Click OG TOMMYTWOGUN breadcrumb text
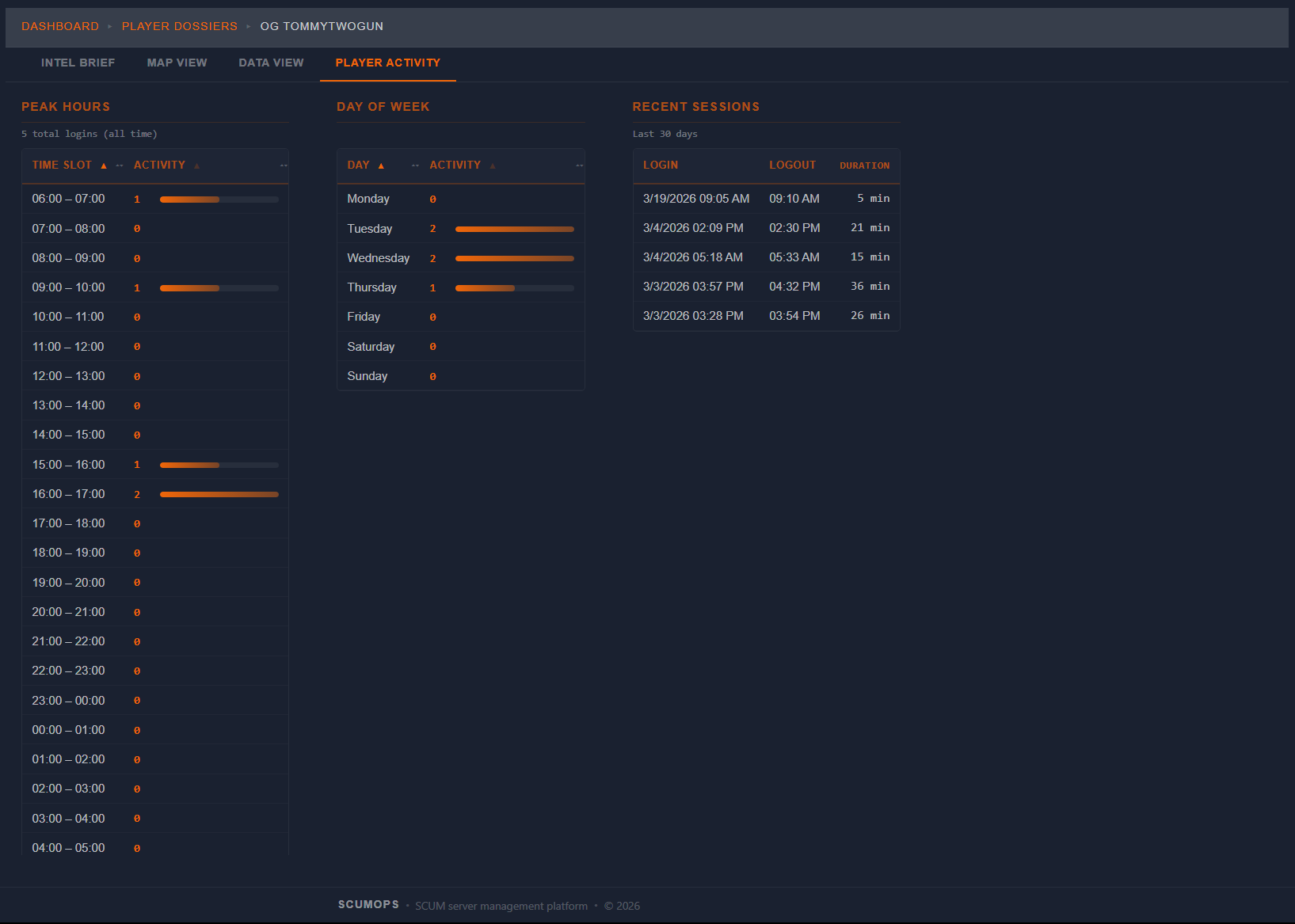Viewport: 1295px width, 924px height. coord(322,26)
